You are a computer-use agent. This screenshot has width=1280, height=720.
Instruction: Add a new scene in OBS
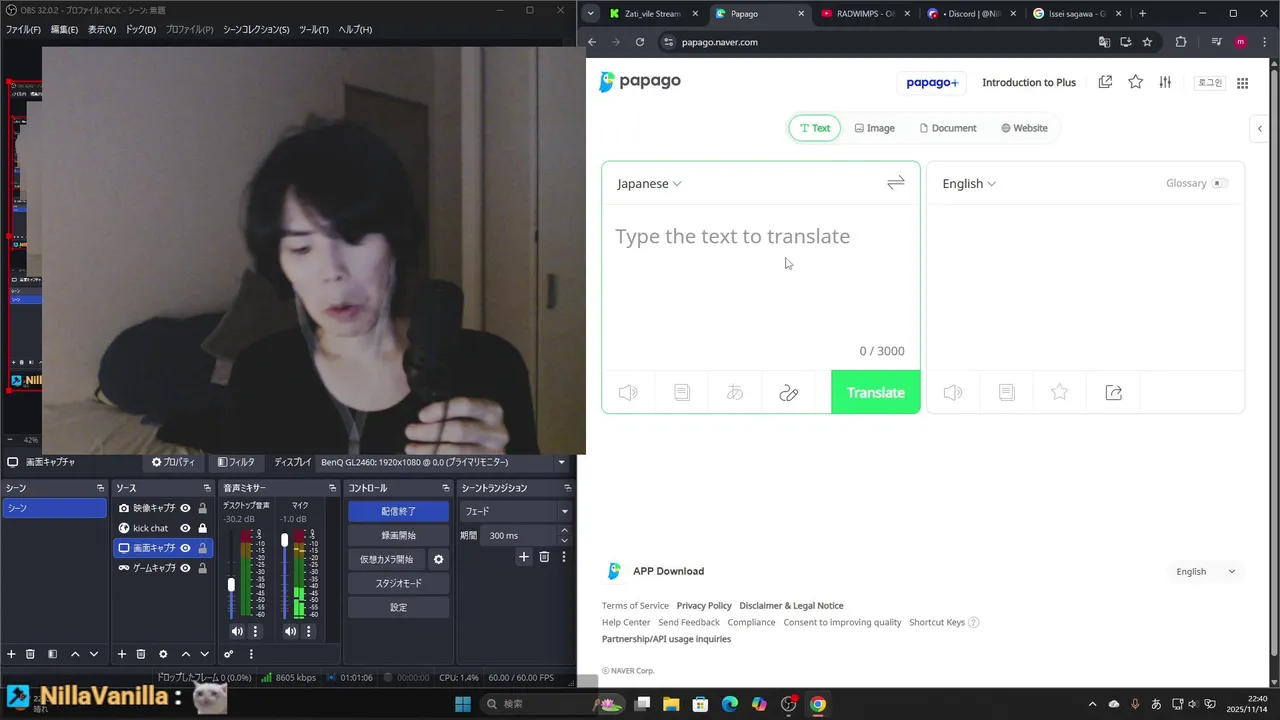(x=11, y=654)
